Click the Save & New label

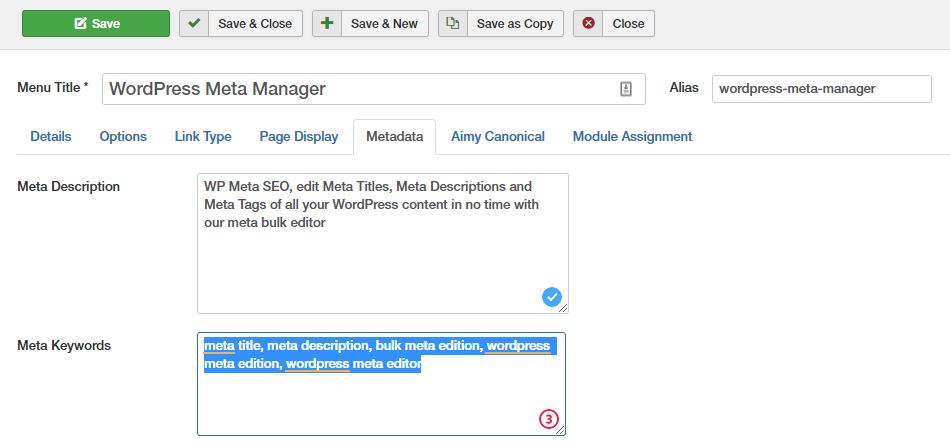click(x=385, y=24)
